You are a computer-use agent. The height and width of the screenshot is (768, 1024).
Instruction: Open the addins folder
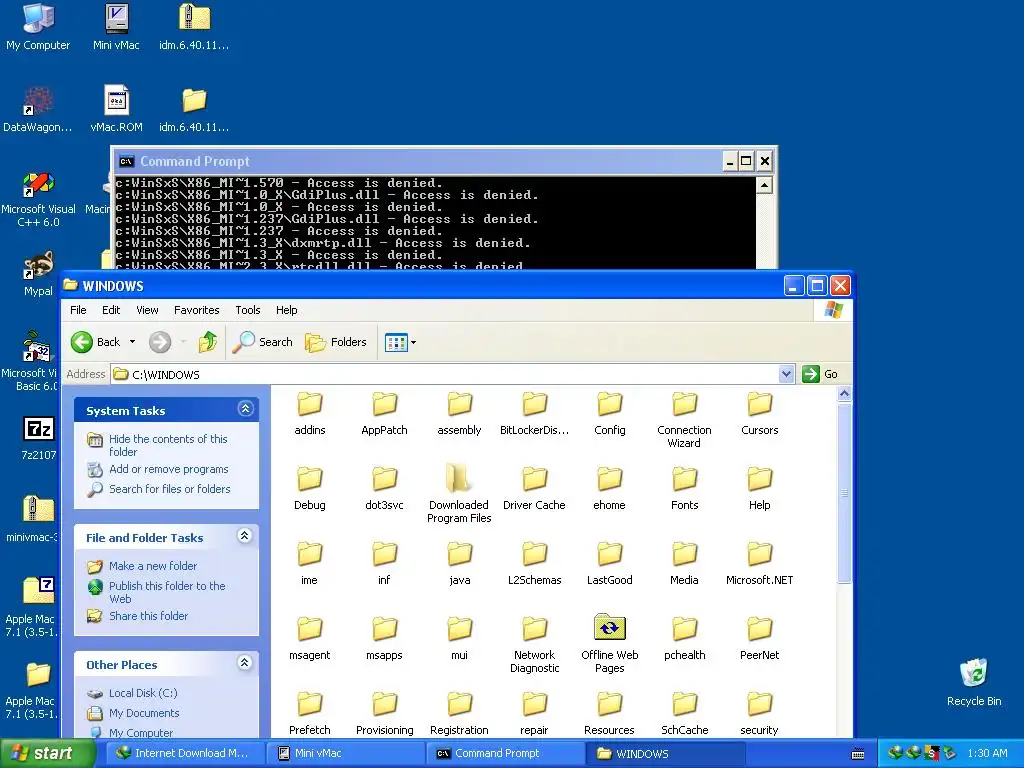pos(310,413)
